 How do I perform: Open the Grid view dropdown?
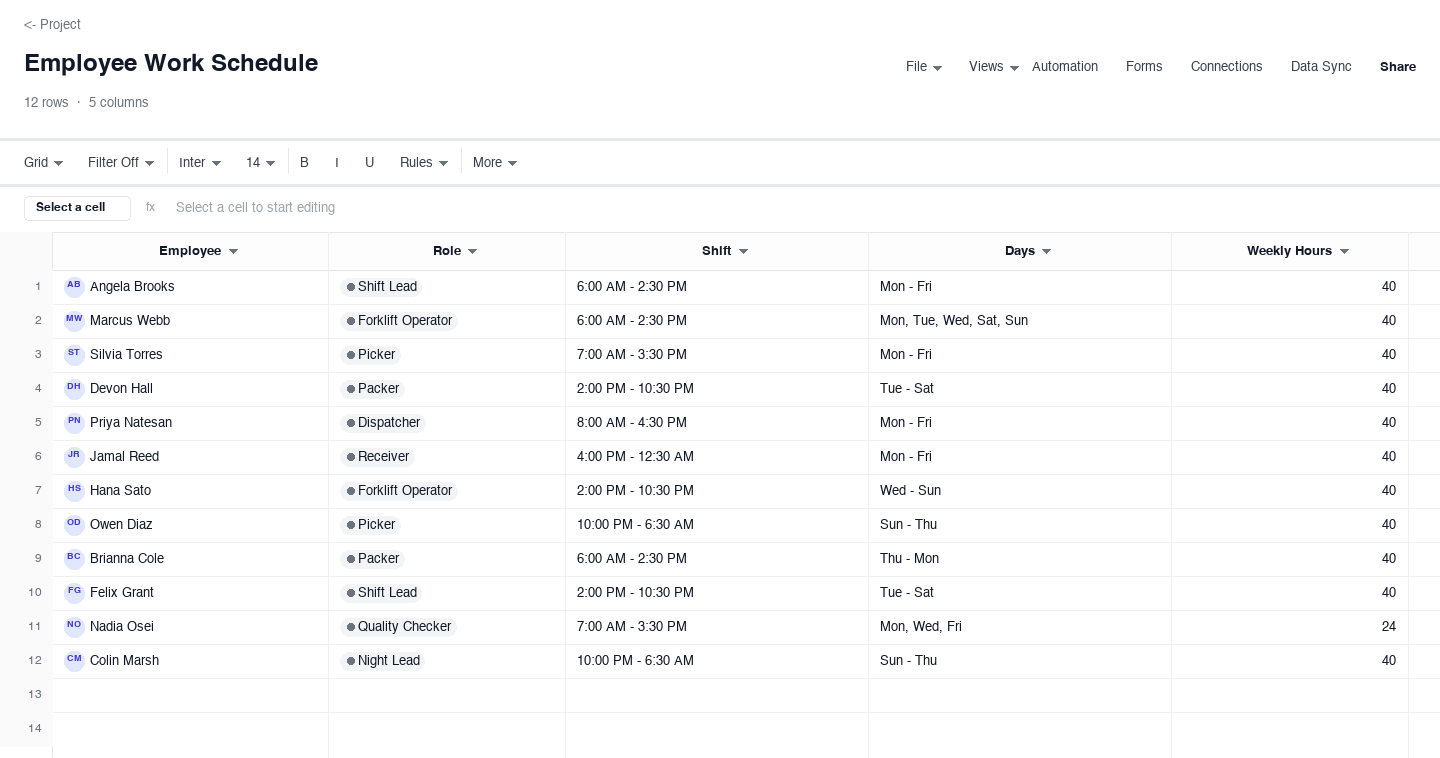(44, 162)
